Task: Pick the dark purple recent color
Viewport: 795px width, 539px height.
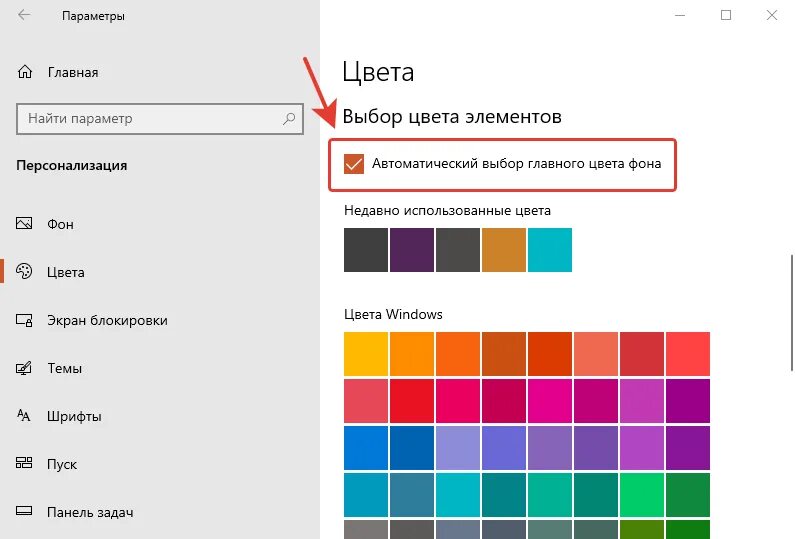Action: tap(412, 250)
